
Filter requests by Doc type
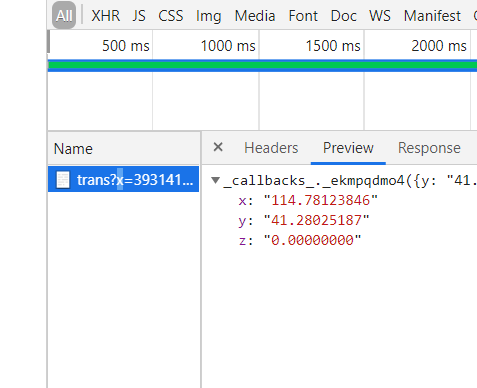[344, 16]
